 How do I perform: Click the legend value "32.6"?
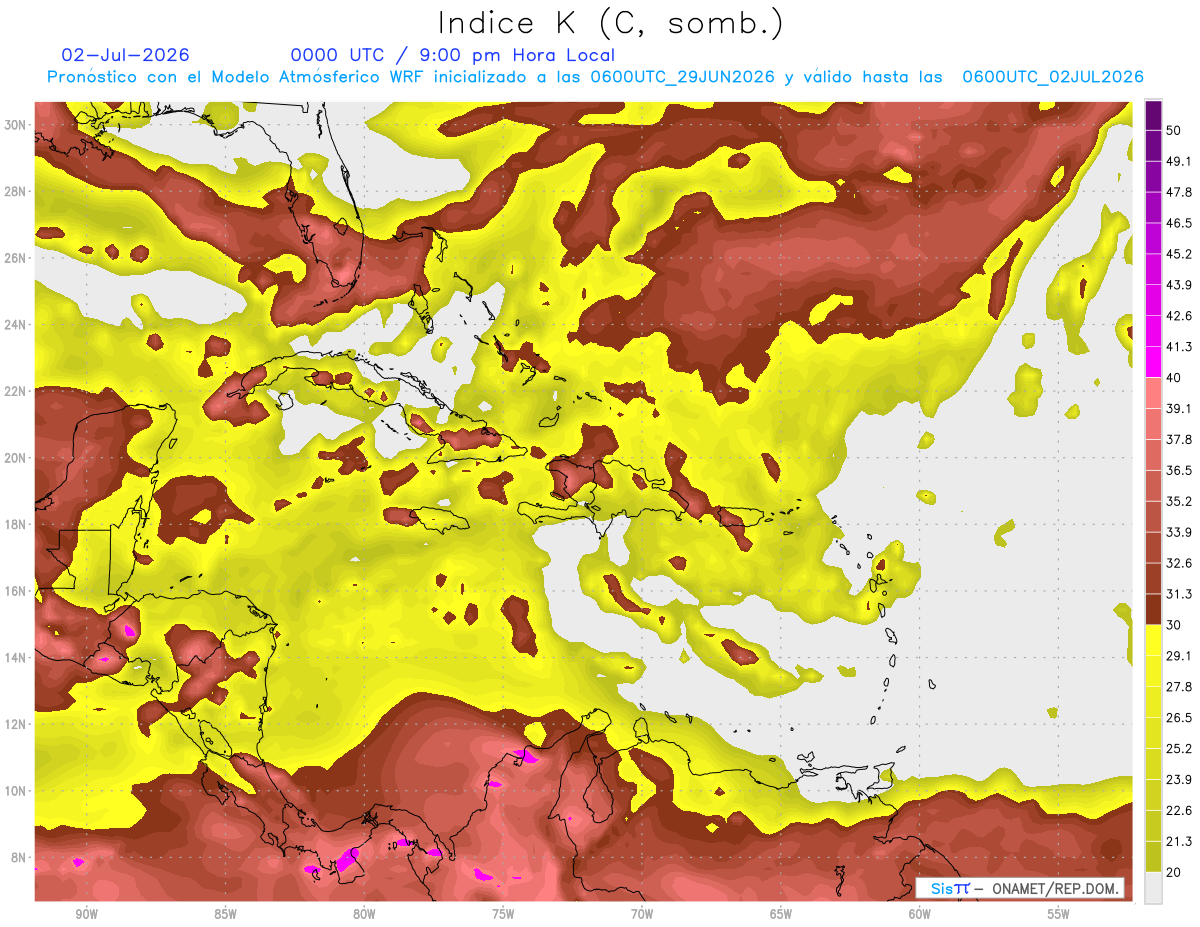click(x=1179, y=563)
